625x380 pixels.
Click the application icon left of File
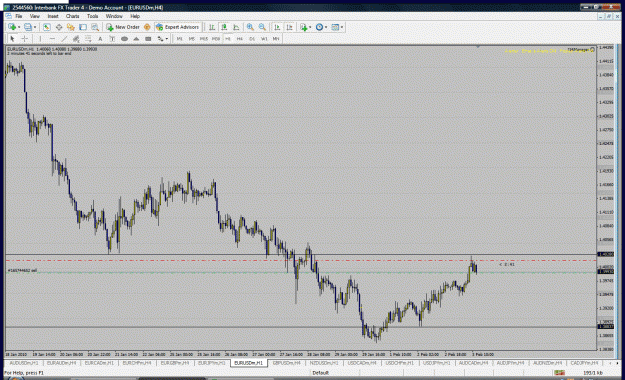8,16
